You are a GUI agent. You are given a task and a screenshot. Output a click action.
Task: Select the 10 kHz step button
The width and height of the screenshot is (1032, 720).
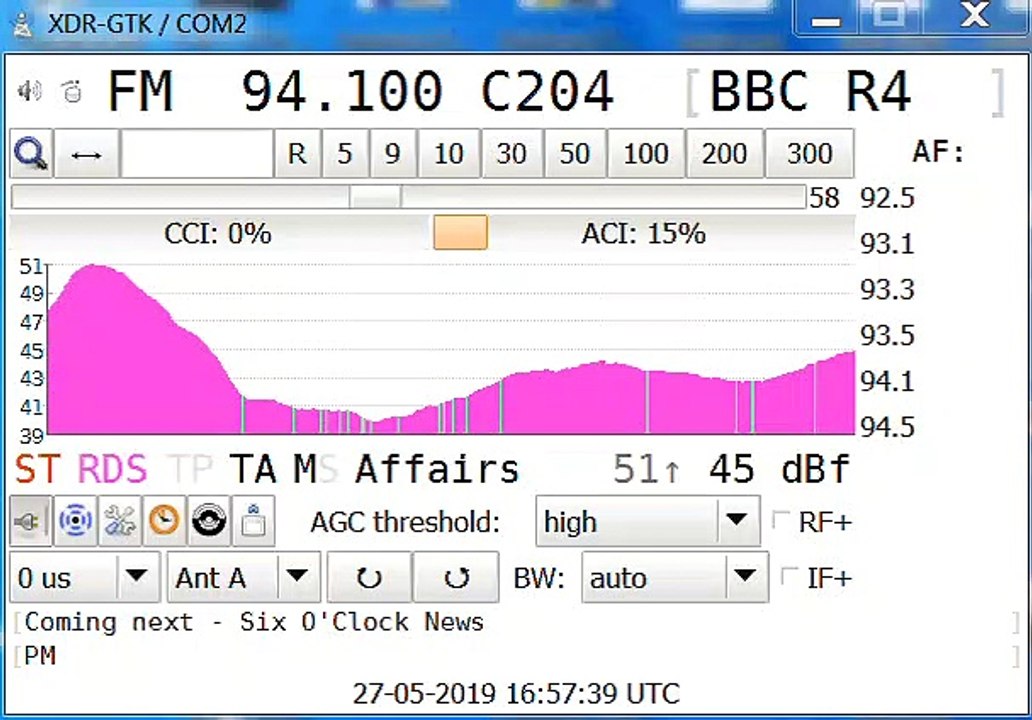click(449, 154)
